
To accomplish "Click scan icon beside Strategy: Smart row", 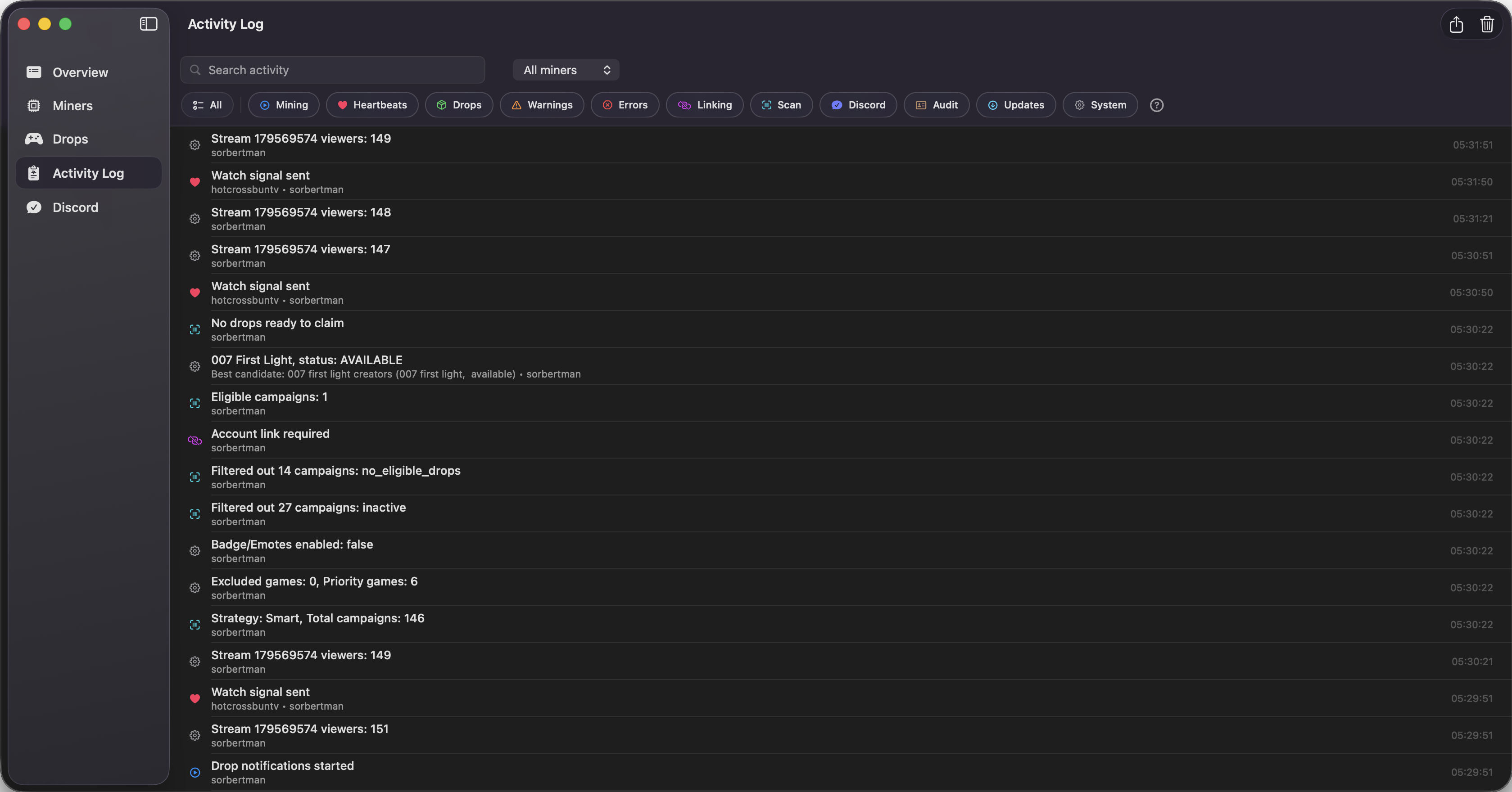I will [195, 625].
